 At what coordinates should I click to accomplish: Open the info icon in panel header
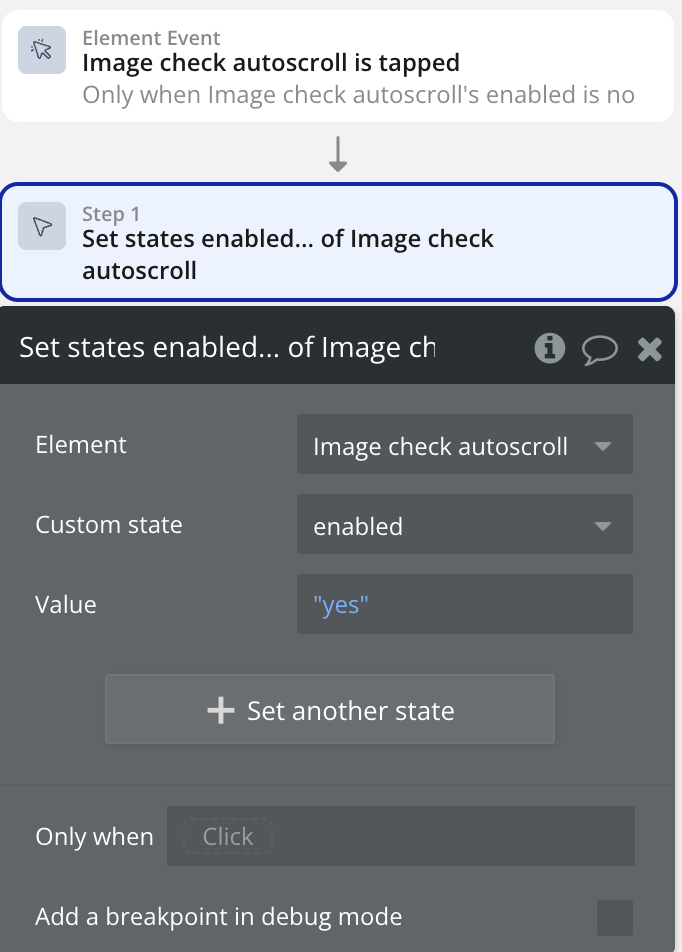(x=549, y=347)
